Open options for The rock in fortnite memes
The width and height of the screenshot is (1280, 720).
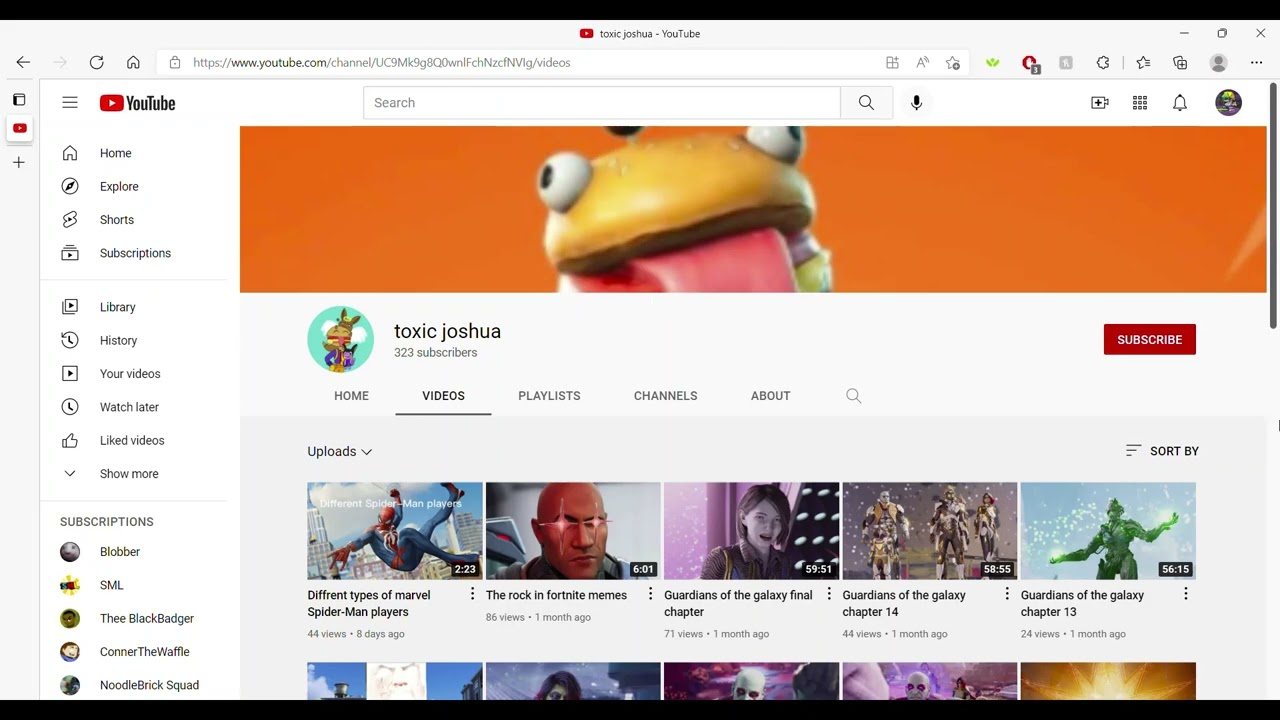tap(650, 594)
